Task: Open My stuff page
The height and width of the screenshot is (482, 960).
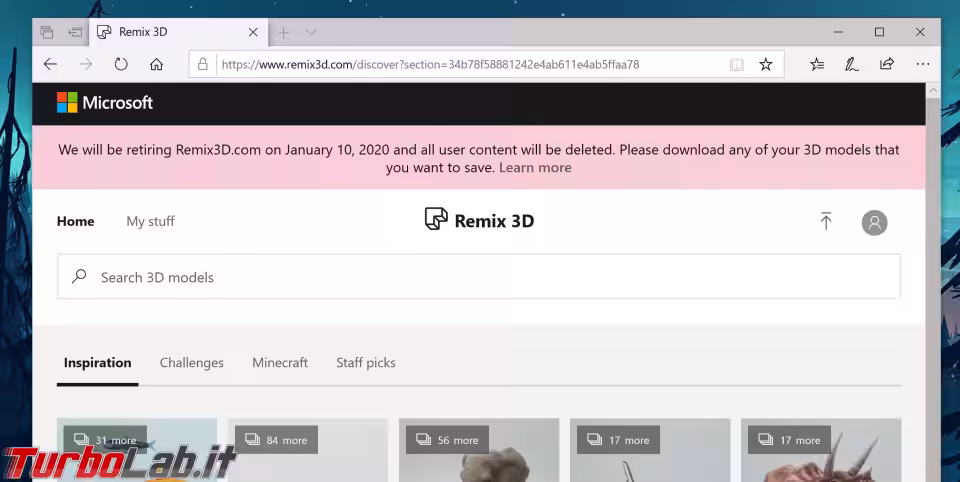Action: tap(150, 221)
